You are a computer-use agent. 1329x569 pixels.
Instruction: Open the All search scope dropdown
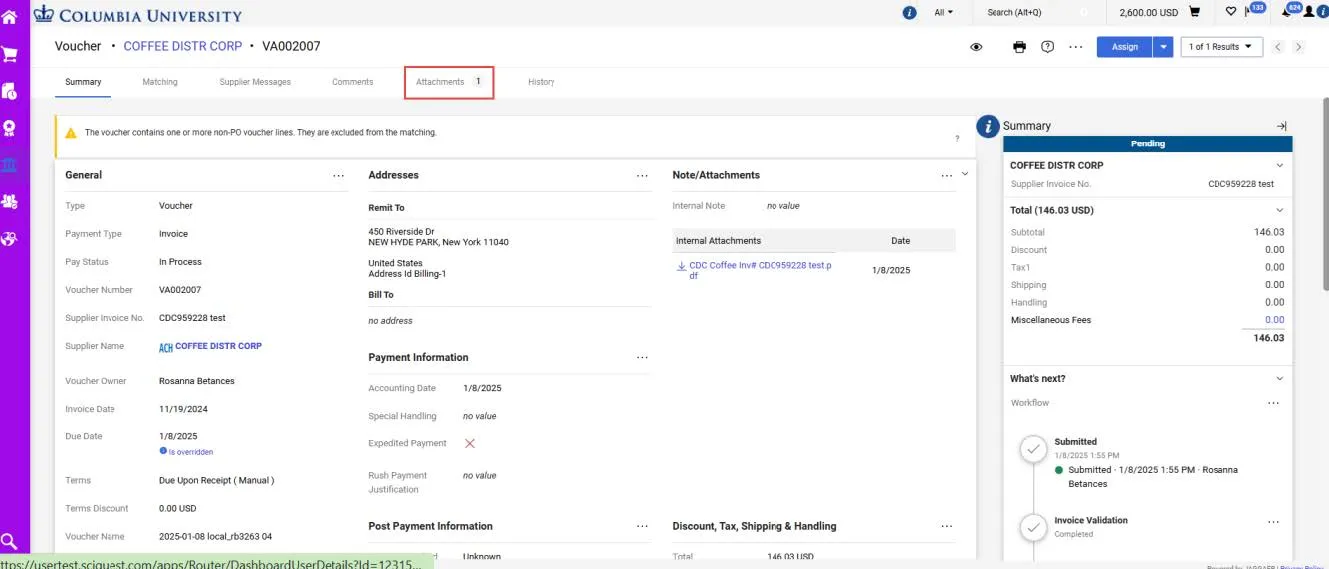[x=944, y=13]
